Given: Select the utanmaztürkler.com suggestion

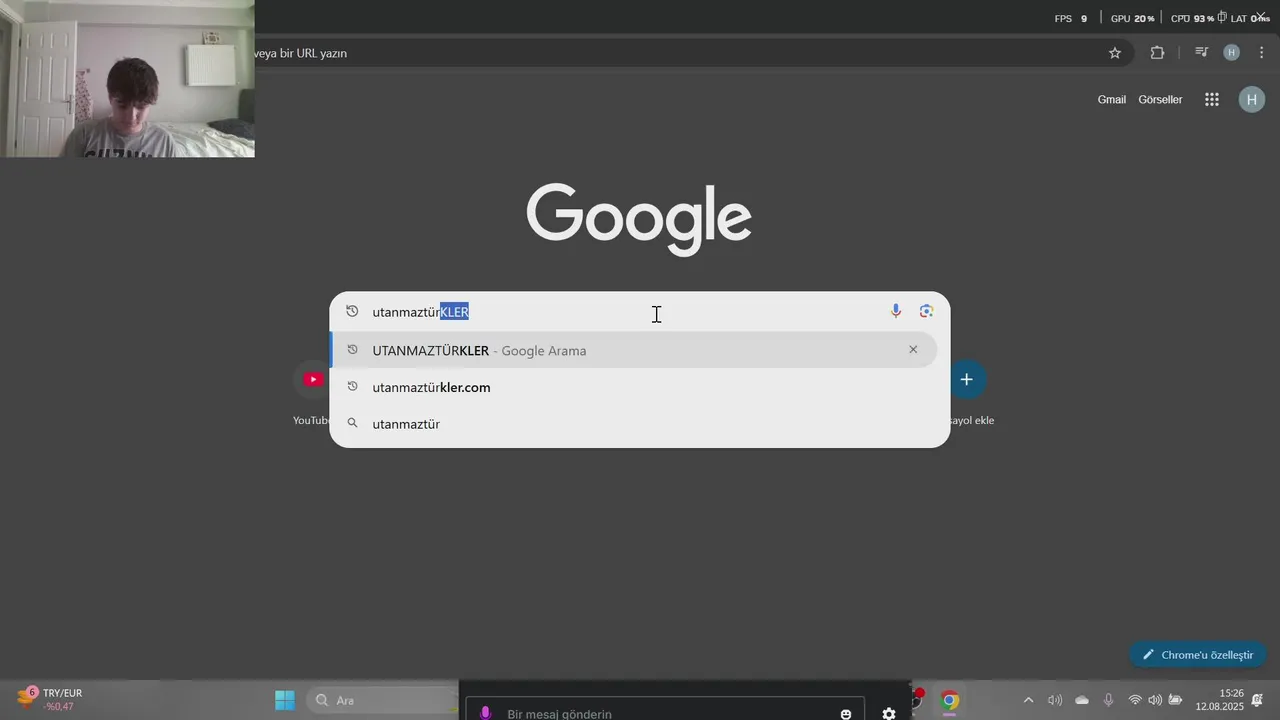Looking at the screenshot, I should (x=634, y=387).
